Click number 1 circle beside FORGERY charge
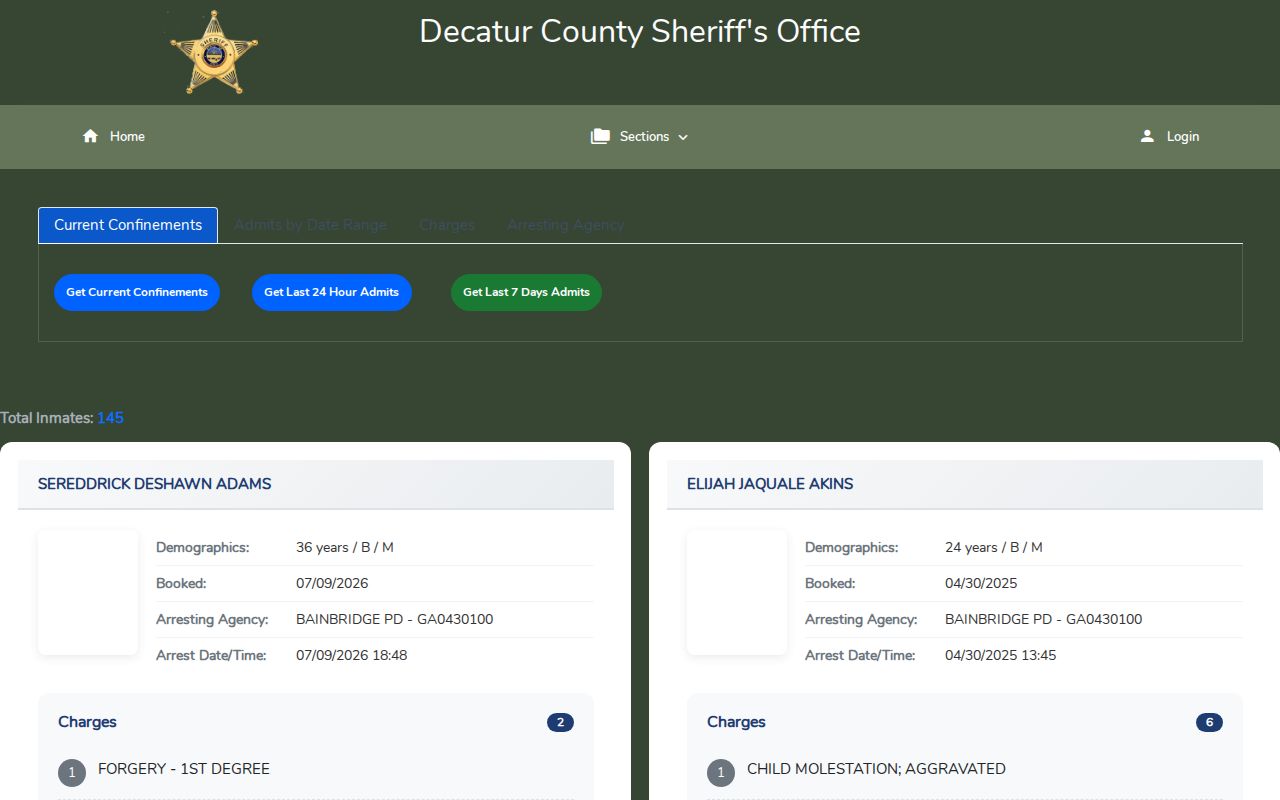1280x800 pixels. point(72,773)
